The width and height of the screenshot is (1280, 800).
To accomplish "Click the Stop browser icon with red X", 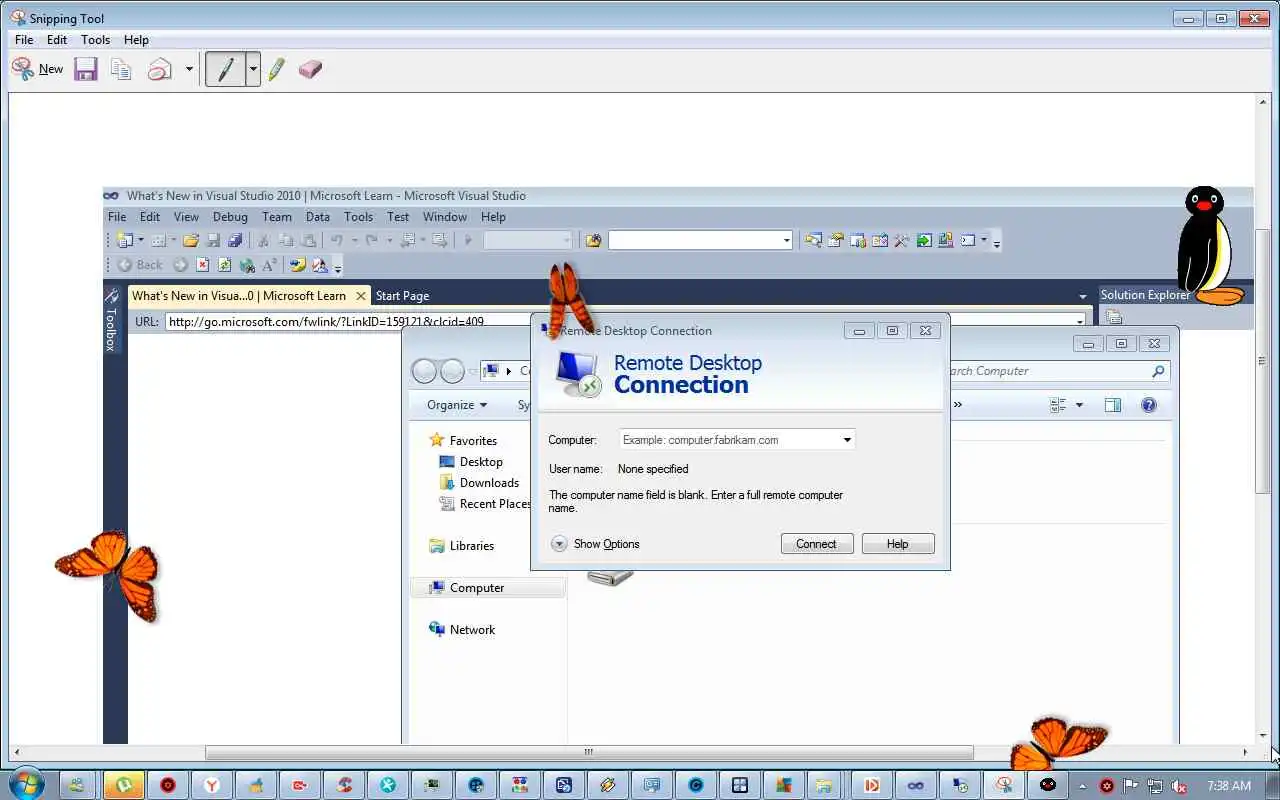I will click(x=203, y=265).
